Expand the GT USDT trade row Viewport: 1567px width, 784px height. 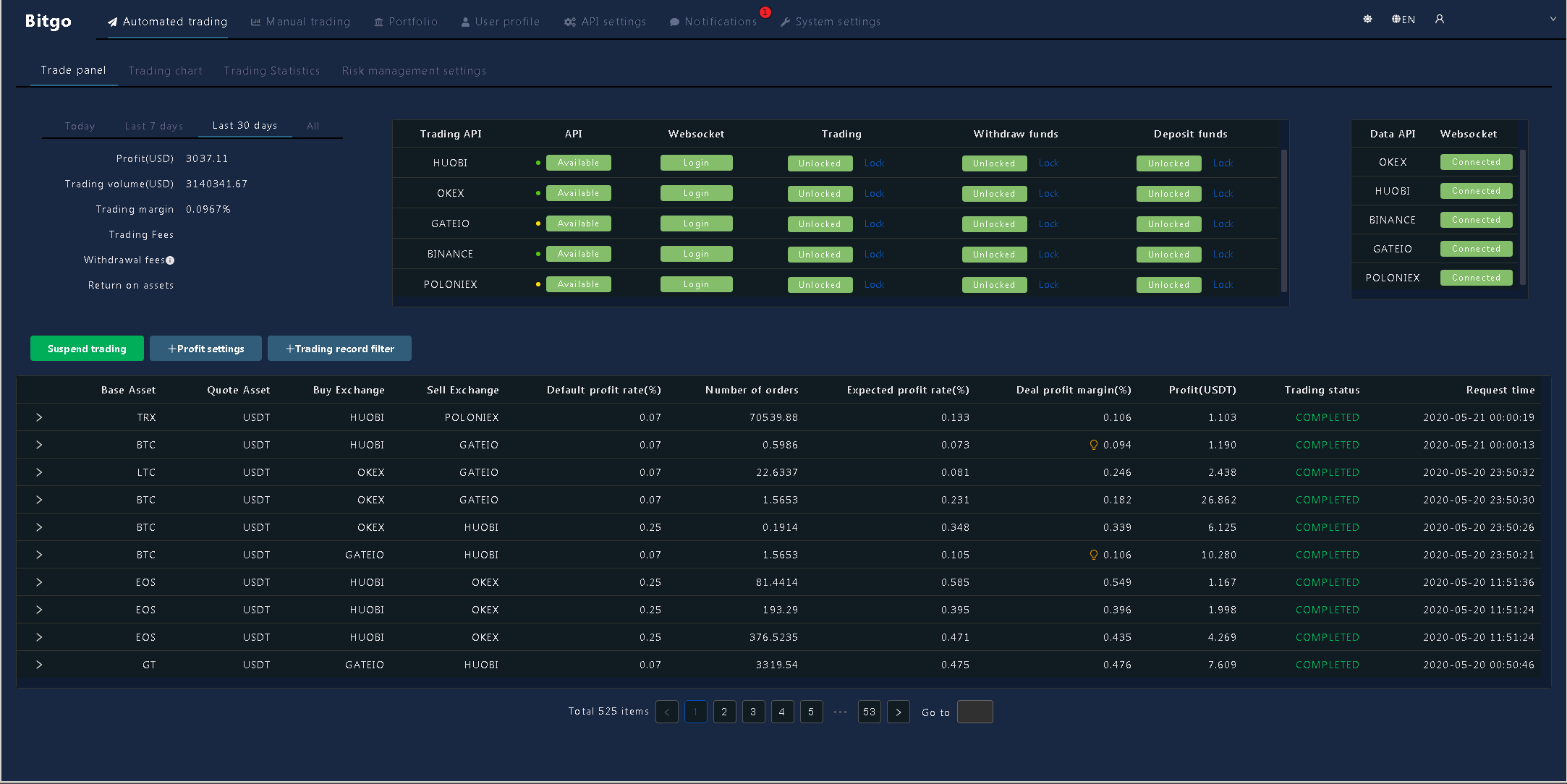39,665
